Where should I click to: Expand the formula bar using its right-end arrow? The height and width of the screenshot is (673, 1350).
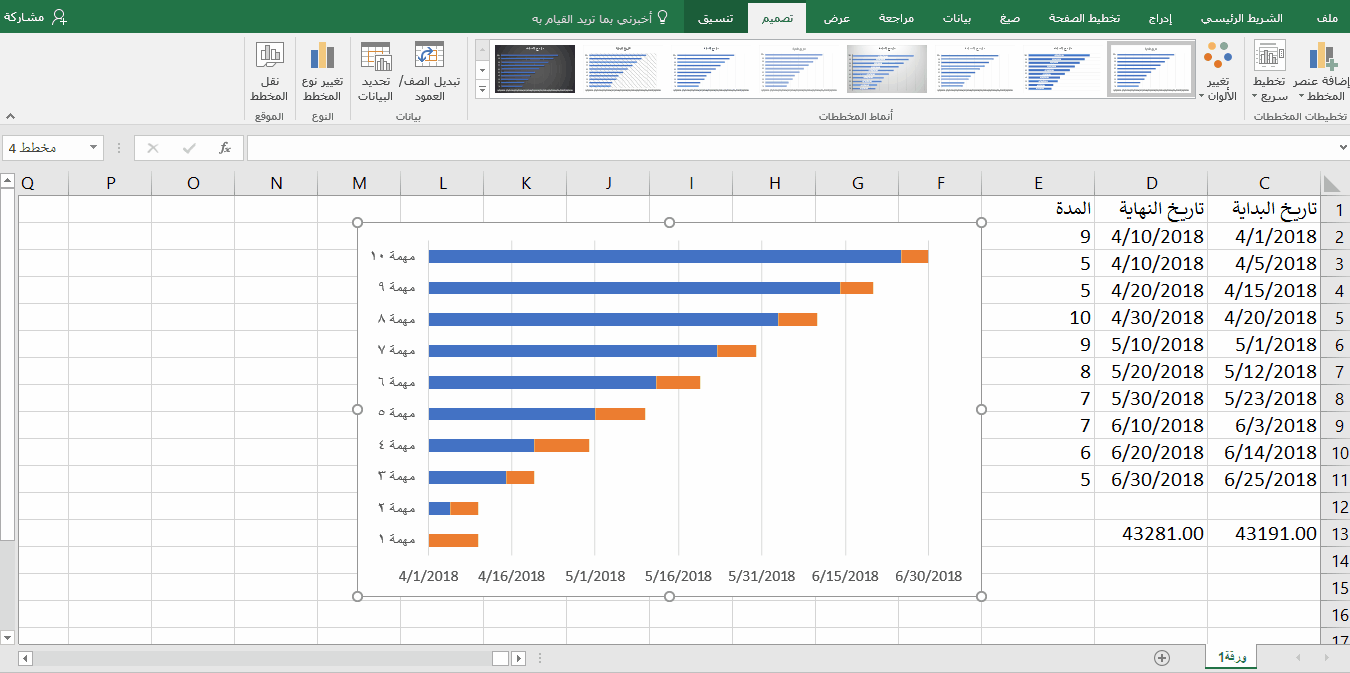(1342, 148)
